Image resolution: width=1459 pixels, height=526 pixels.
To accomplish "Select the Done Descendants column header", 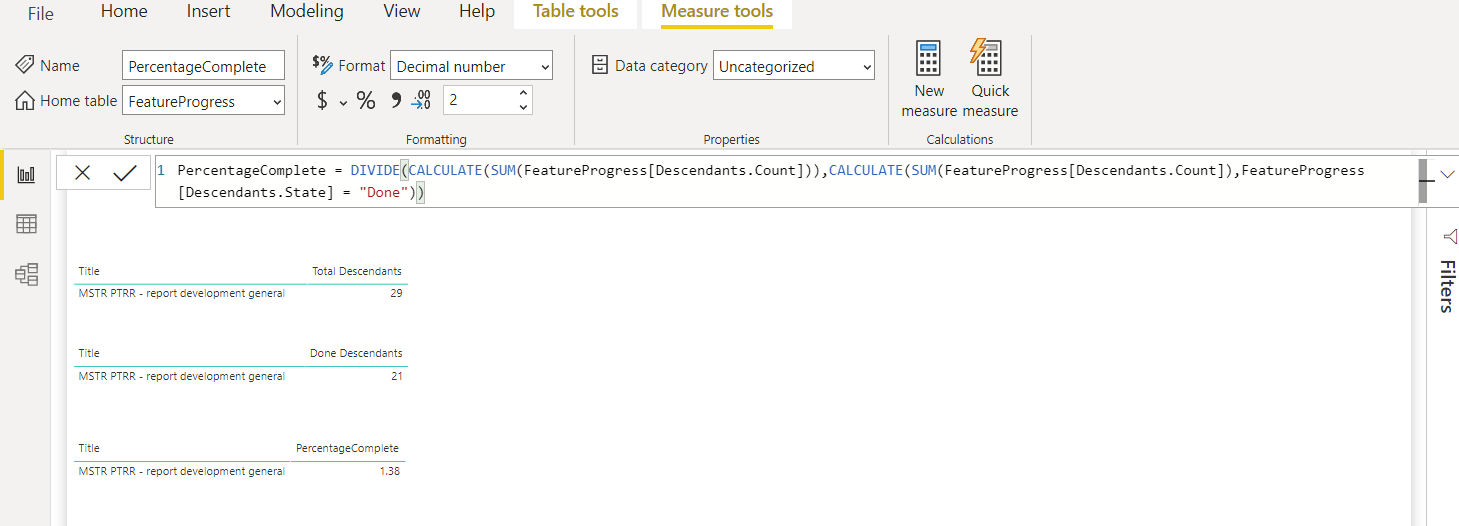I will pos(356,353).
